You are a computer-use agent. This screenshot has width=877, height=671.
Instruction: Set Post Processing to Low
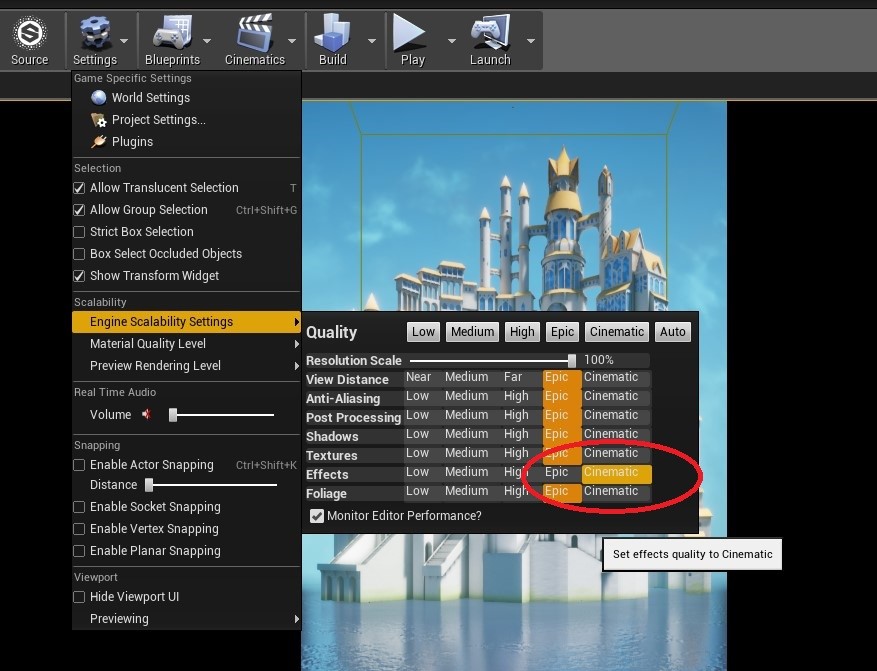click(423, 415)
